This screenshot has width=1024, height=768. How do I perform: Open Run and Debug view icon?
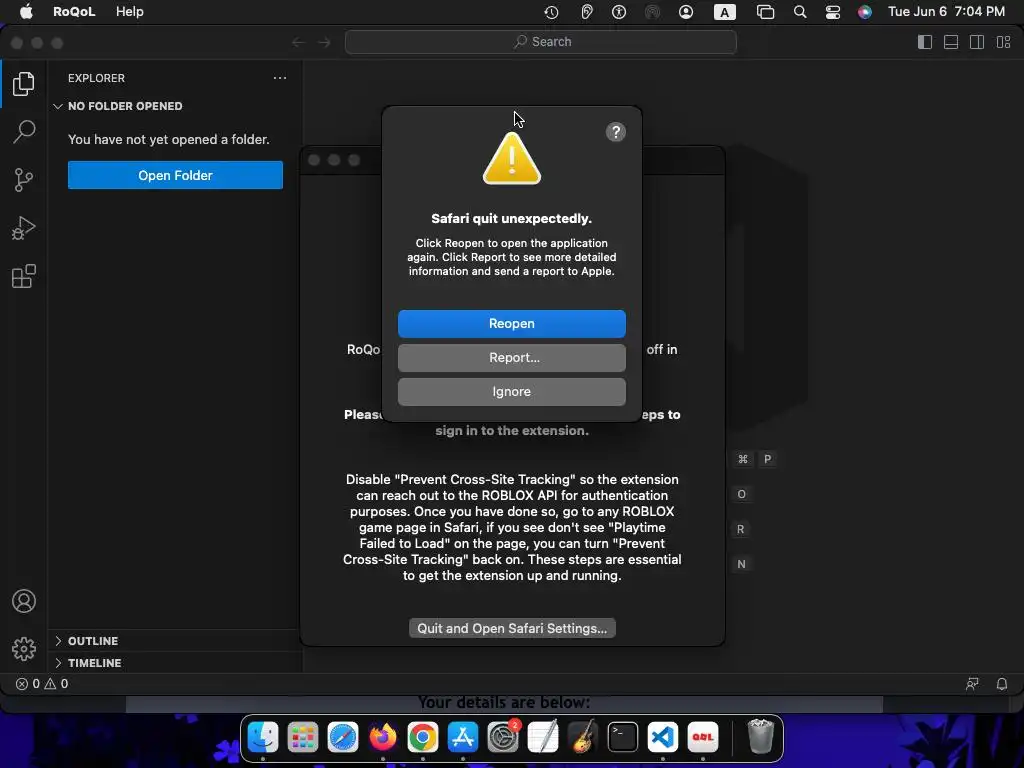coord(24,228)
